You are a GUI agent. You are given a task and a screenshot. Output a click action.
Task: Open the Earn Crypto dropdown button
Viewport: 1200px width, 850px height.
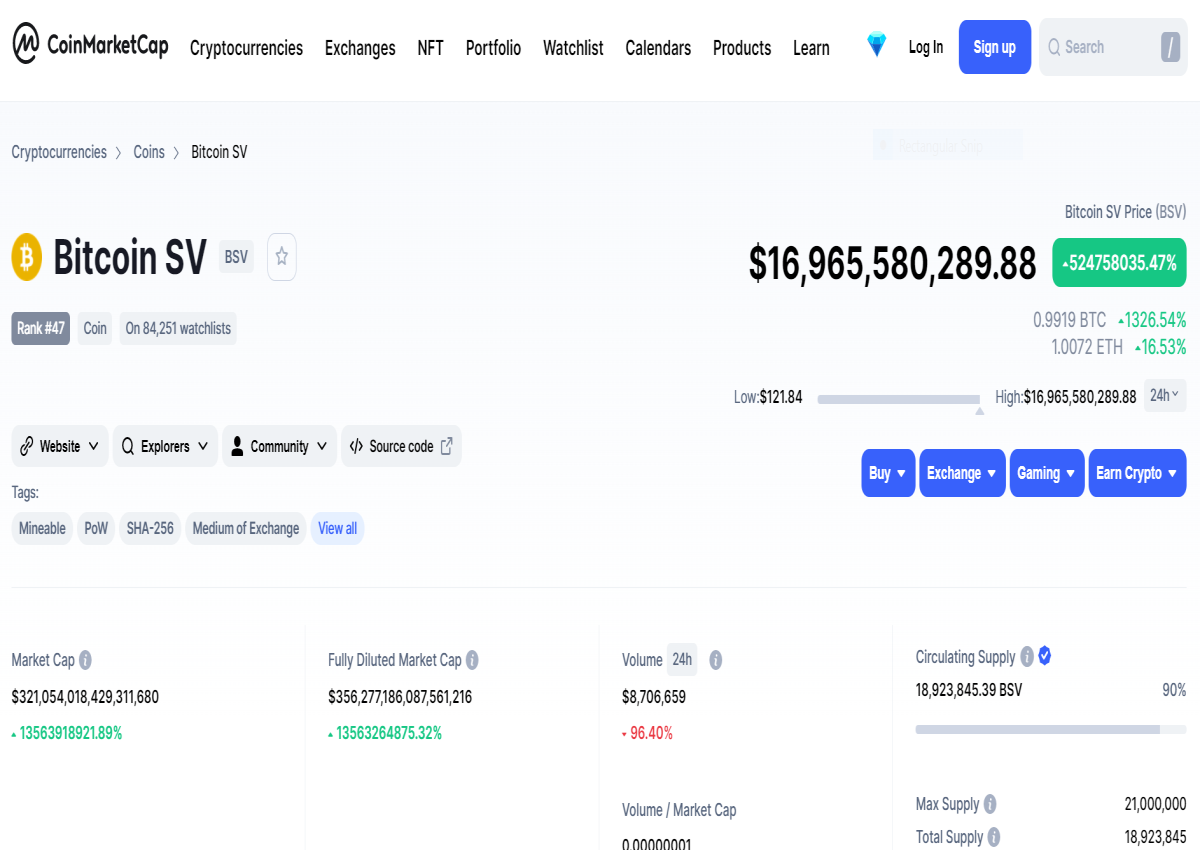pyautogui.click(x=1137, y=473)
